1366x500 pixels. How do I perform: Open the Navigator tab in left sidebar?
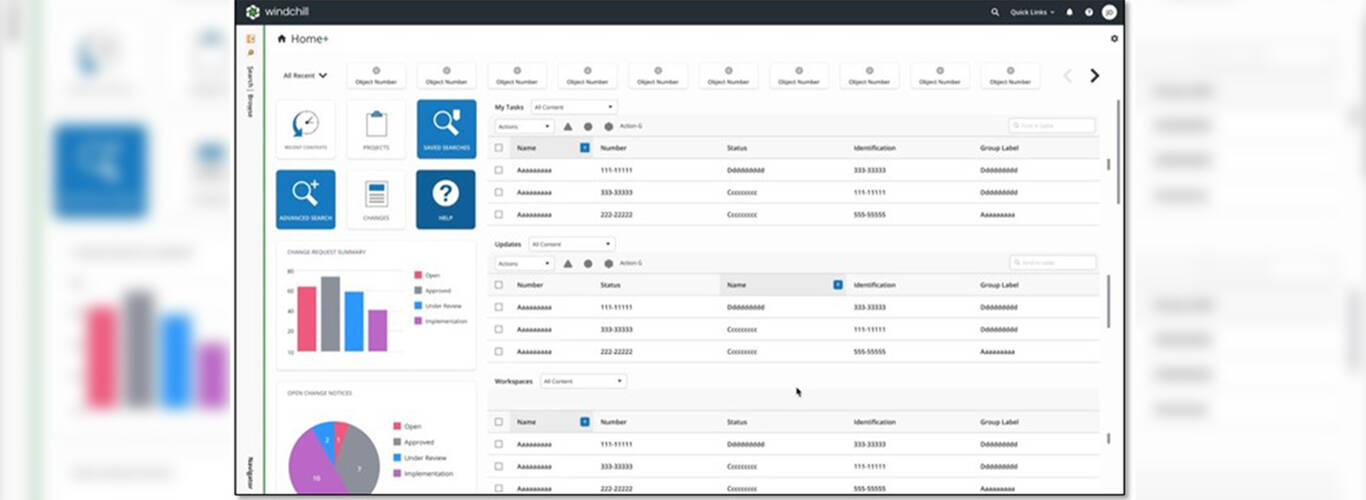coord(250,473)
